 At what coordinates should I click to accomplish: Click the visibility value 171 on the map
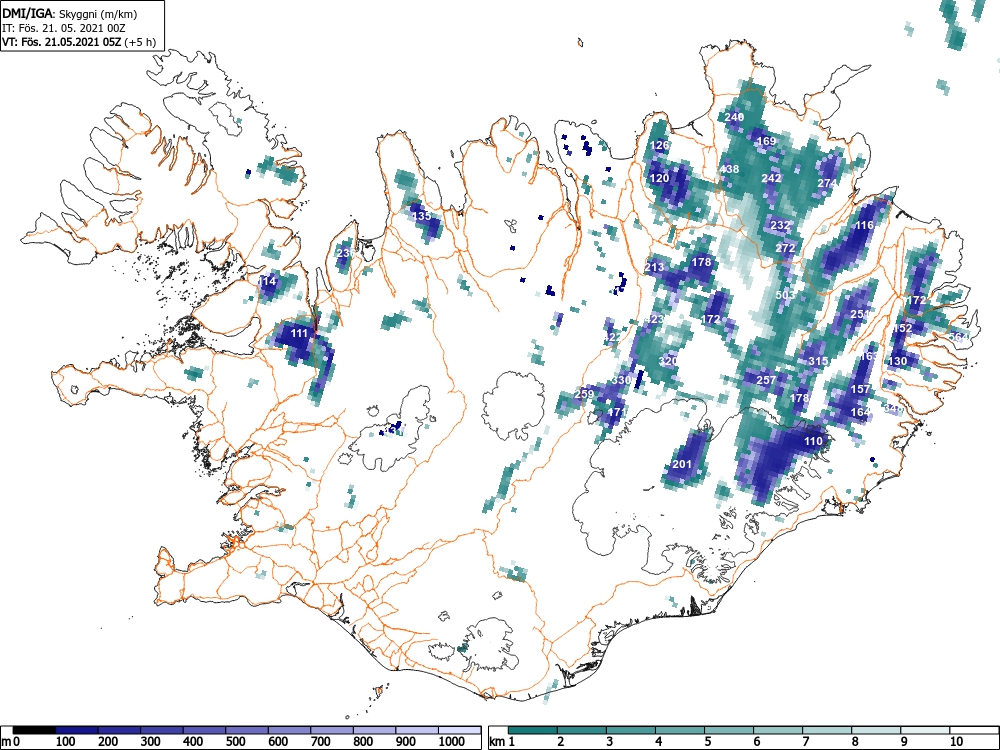coord(616,412)
